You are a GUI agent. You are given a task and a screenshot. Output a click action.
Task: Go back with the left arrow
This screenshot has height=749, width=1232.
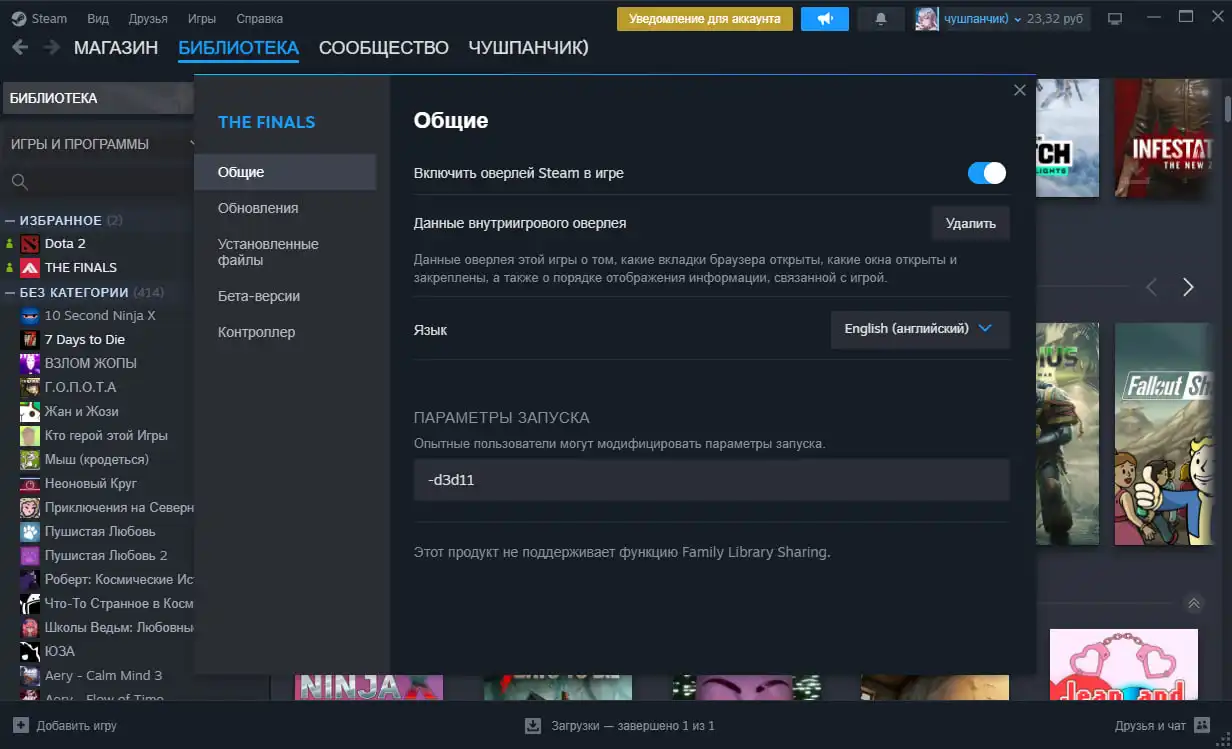click(x=20, y=47)
